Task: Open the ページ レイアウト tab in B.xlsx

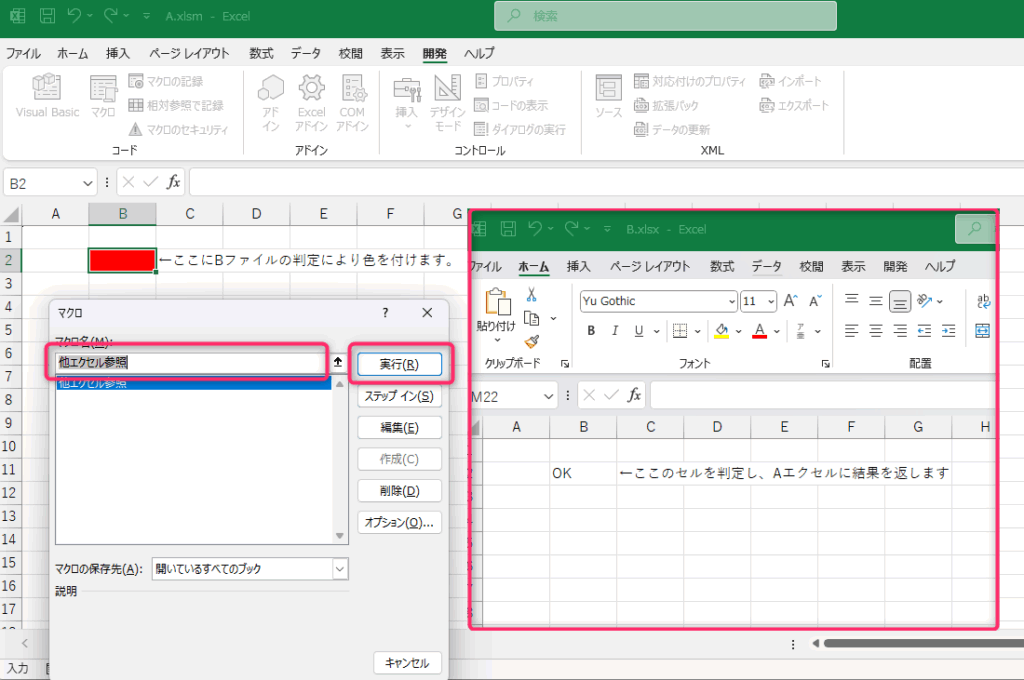Action: coord(650,267)
